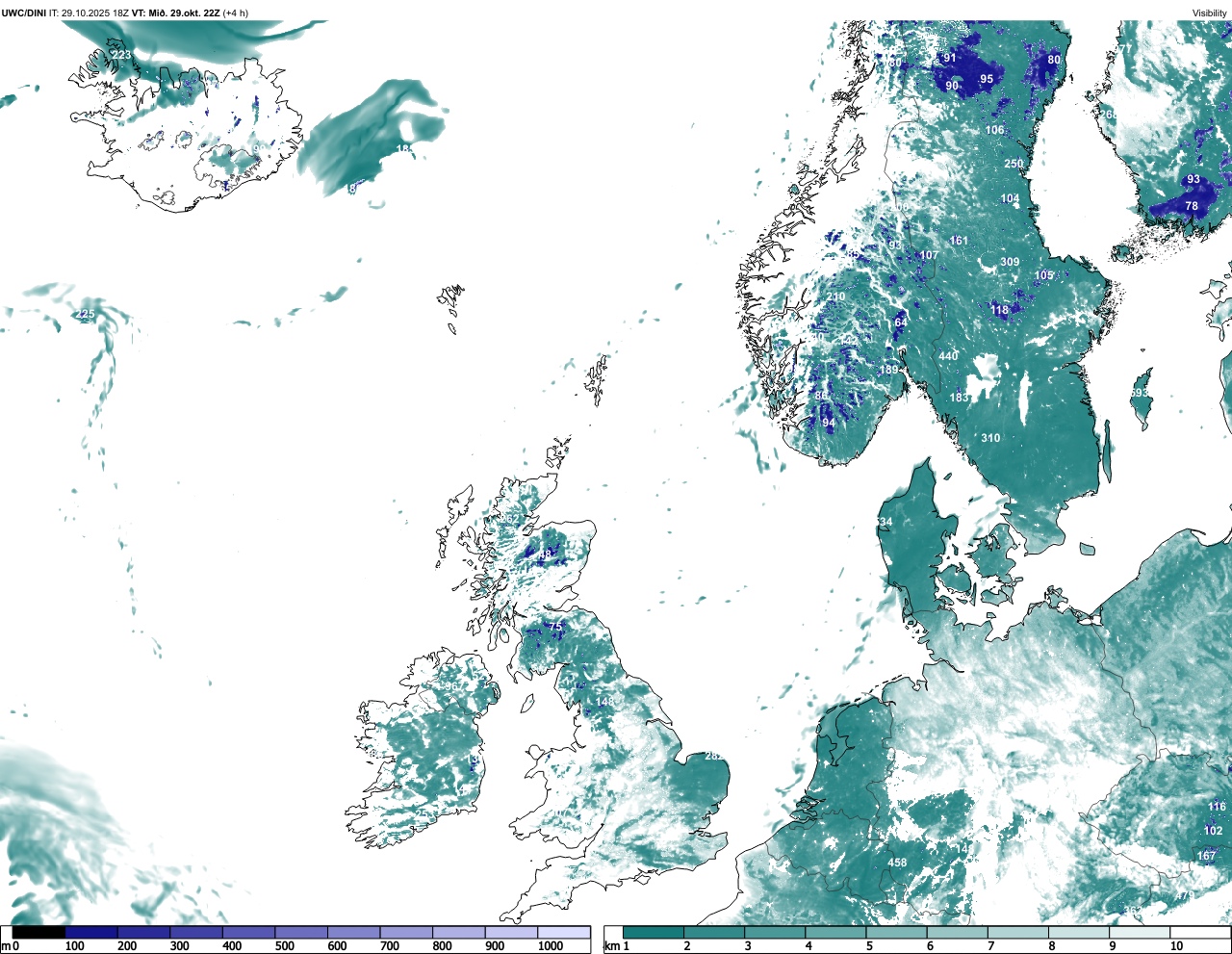The image size is (1232, 954).
Task: Select the black swatch at legend start
Action: click(x=39, y=932)
